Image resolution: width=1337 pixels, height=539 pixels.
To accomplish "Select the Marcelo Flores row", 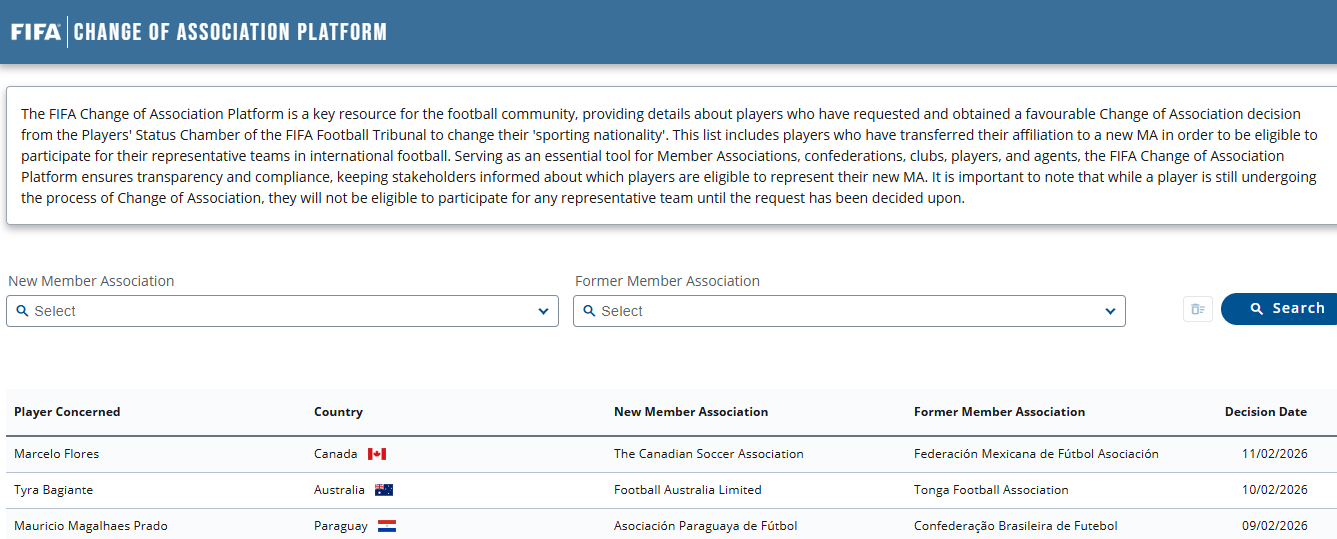I will 57,454.
